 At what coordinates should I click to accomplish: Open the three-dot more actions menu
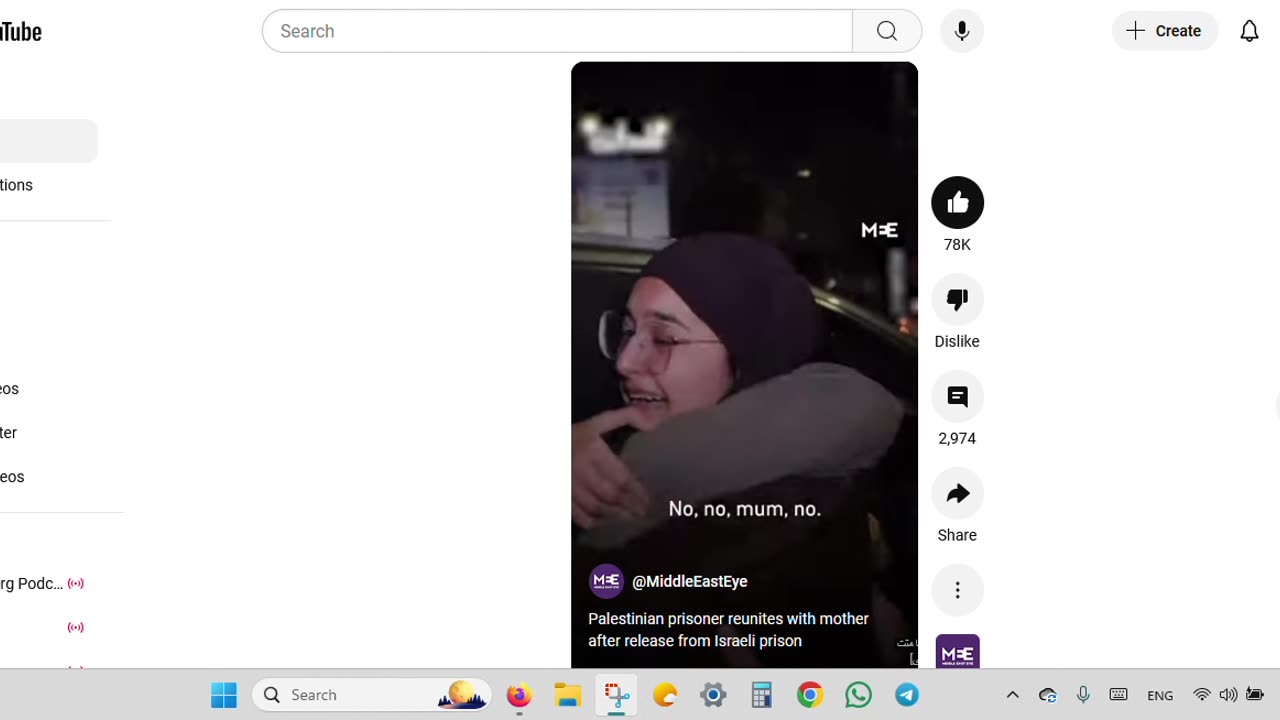(957, 590)
